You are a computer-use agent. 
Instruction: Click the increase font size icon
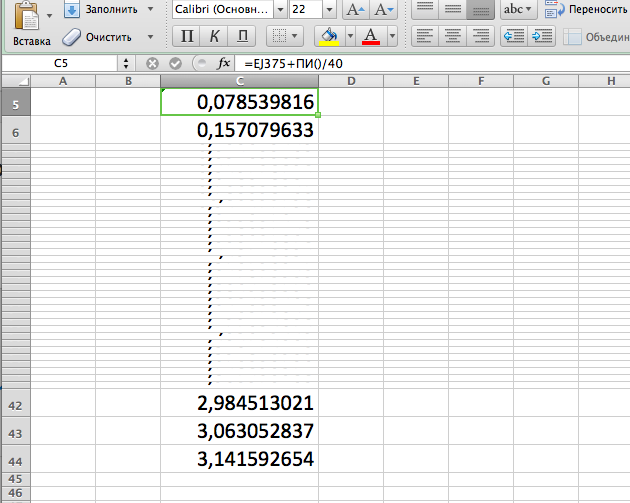355,10
